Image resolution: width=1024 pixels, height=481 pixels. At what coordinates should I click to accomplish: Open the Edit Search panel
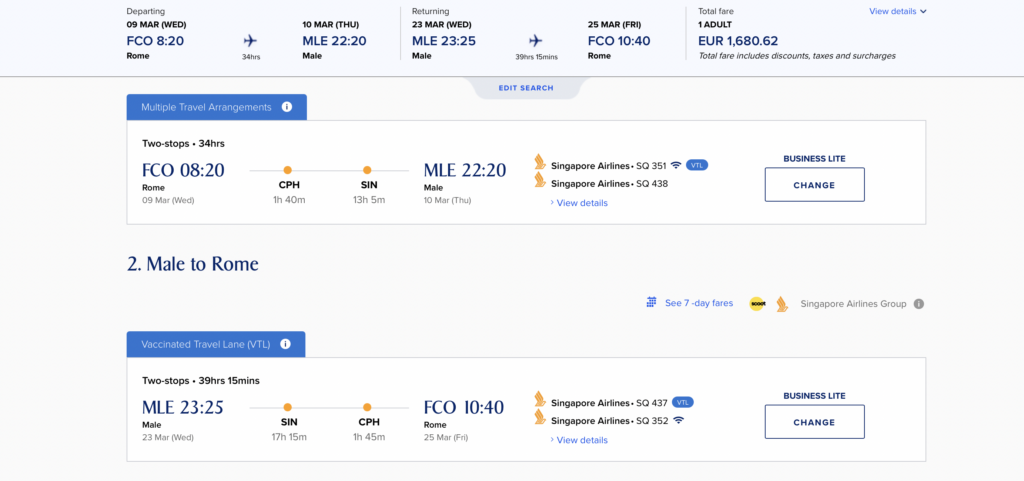point(526,88)
